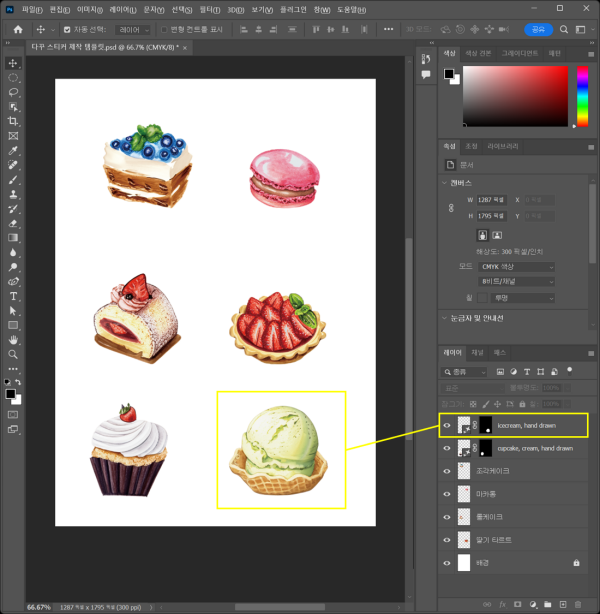The height and width of the screenshot is (614, 600).
Task: Click the Home icon in options bar
Action: 18,29
